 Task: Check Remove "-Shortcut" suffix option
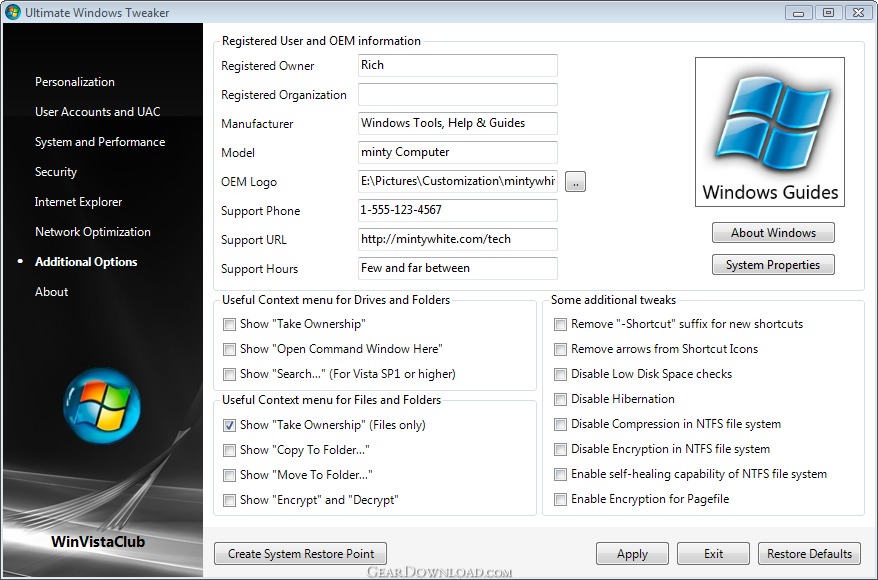click(x=560, y=324)
